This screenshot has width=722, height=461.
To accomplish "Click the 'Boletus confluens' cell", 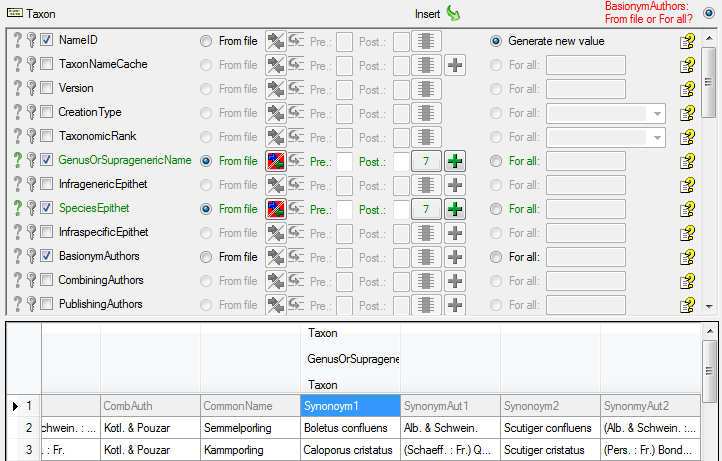I will pos(350,428).
